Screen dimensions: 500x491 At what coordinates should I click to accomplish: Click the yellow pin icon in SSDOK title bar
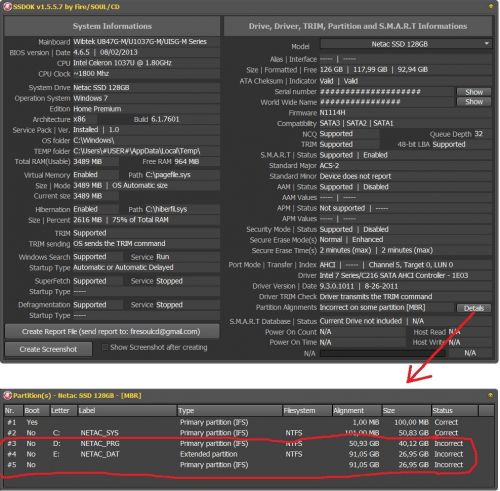491,6
